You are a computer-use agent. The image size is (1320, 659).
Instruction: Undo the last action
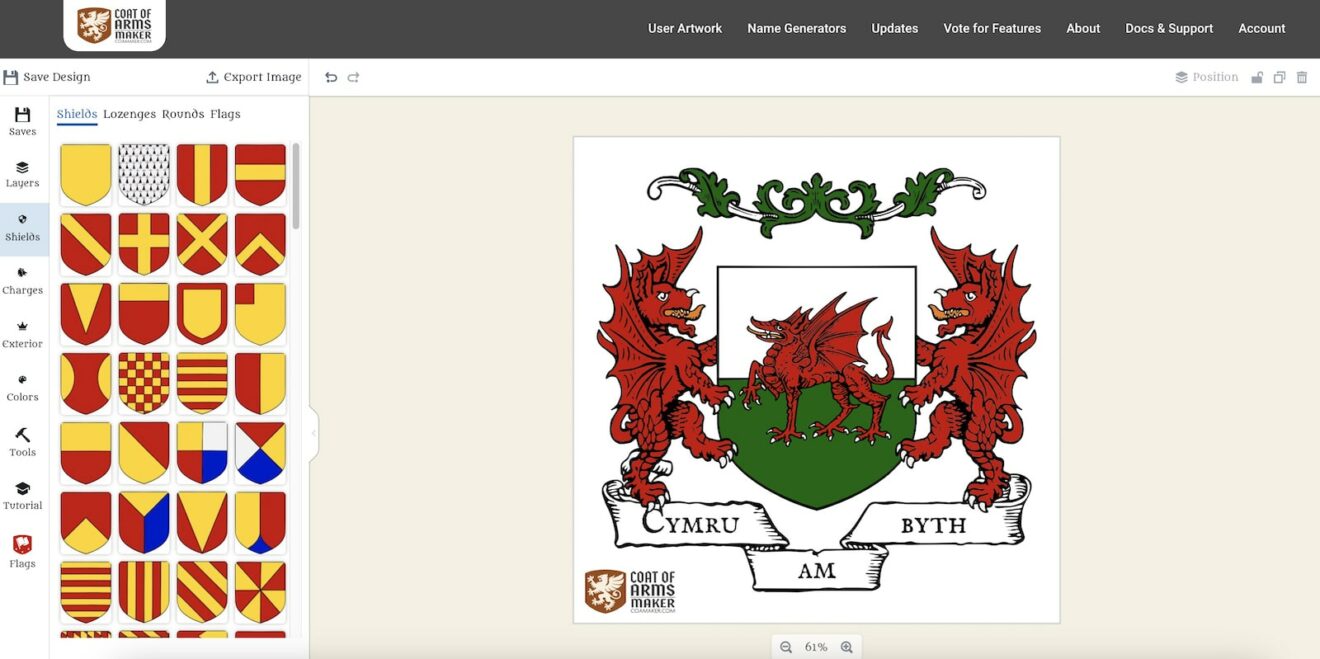coord(330,76)
